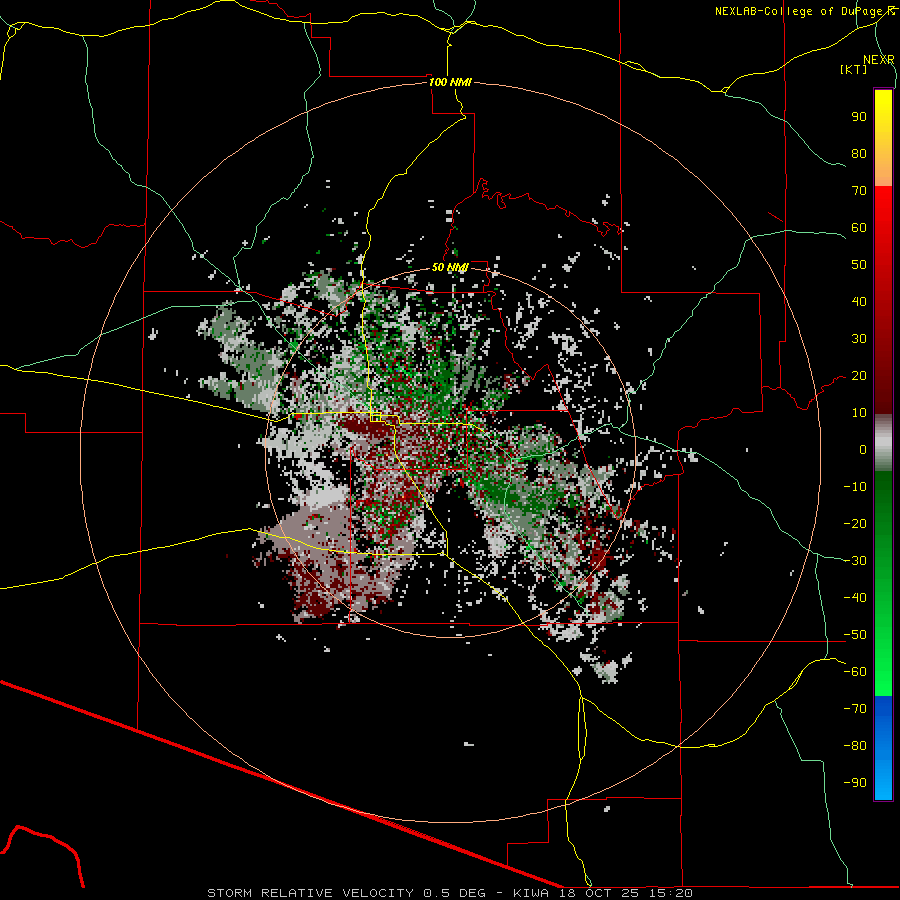Click the "80" value on the velocity scale

[859, 154]
